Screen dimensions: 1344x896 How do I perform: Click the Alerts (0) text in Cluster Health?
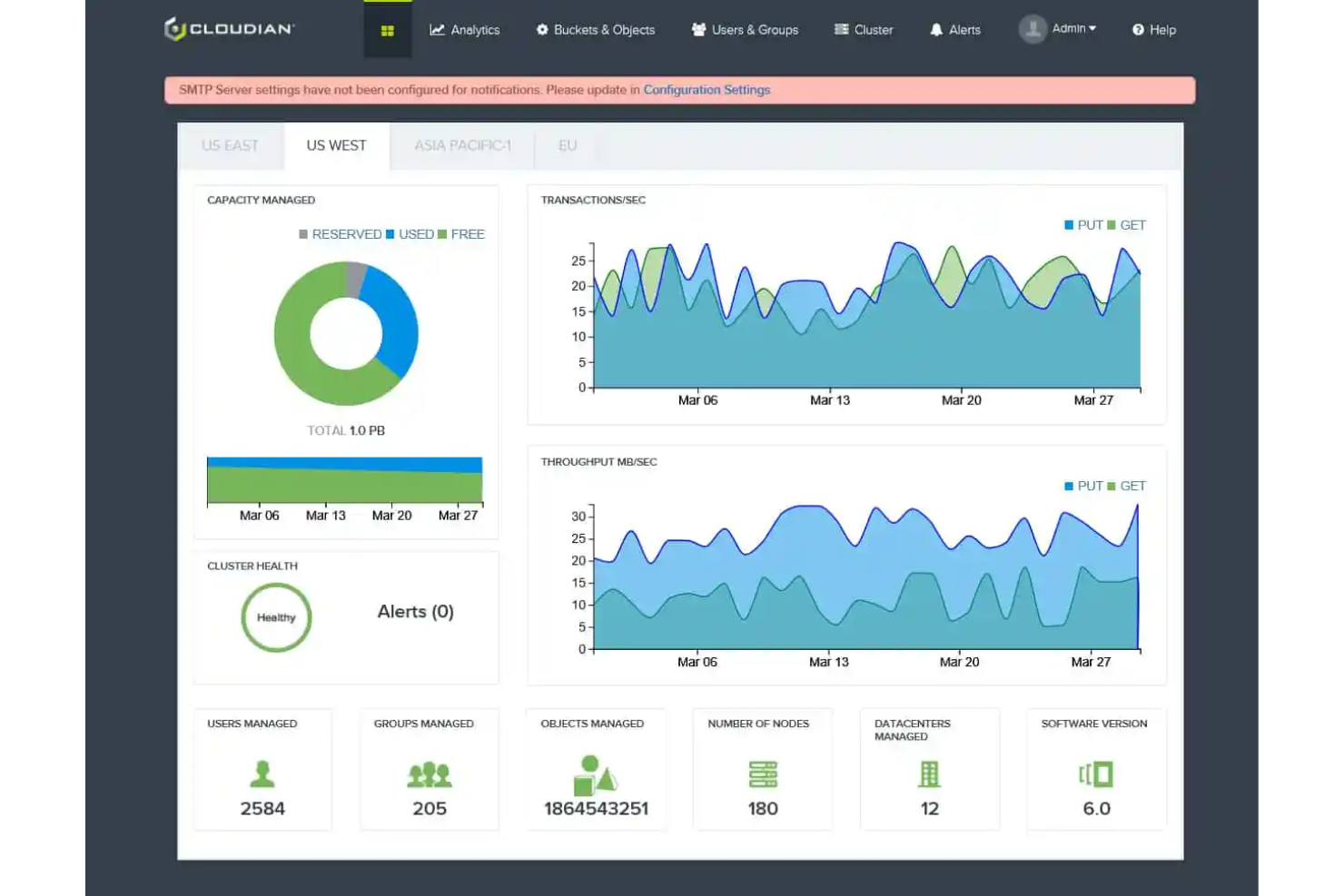(x=416, y=611)
